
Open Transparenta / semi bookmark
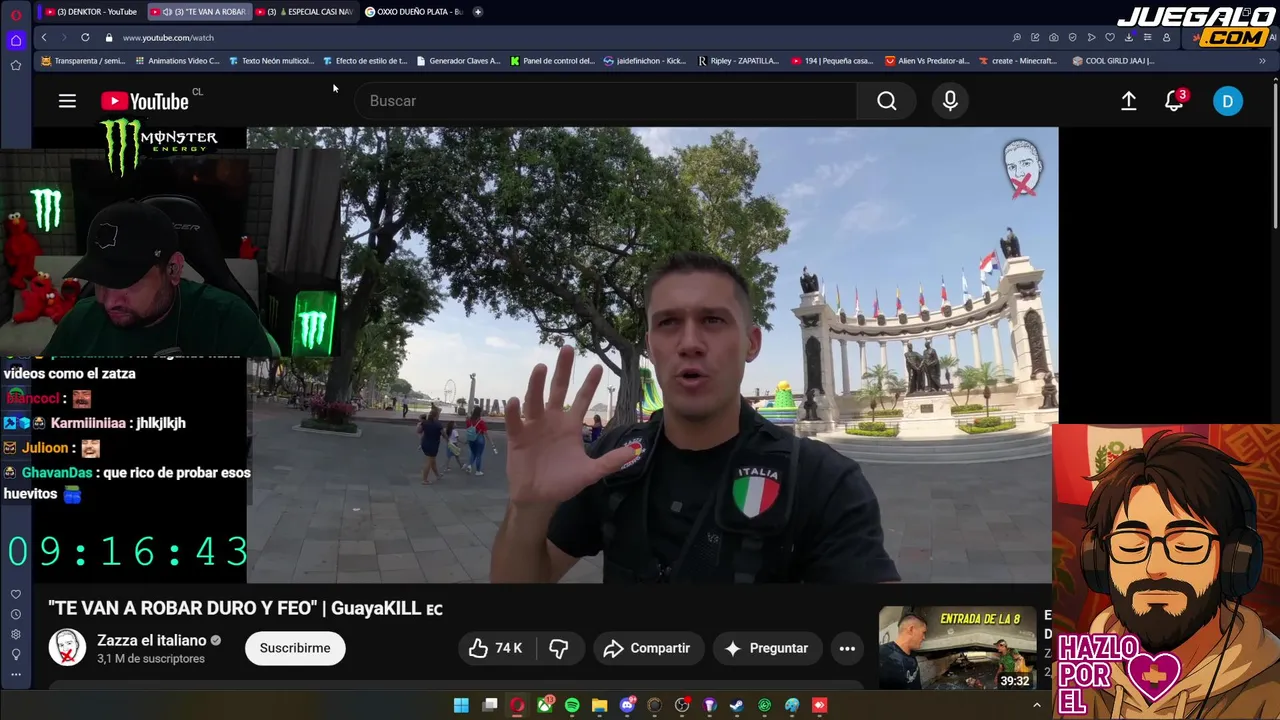(83, 61)
